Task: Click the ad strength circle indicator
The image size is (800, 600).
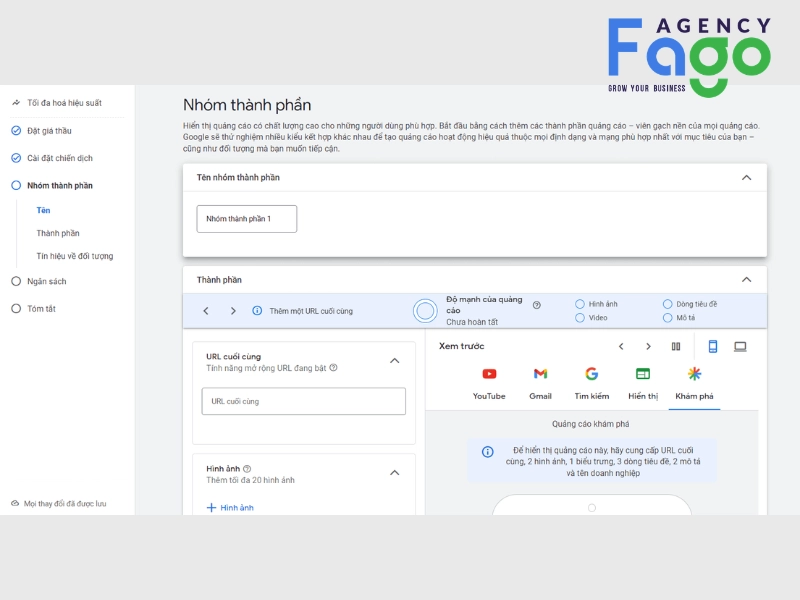Action: [x=425, y=311]
